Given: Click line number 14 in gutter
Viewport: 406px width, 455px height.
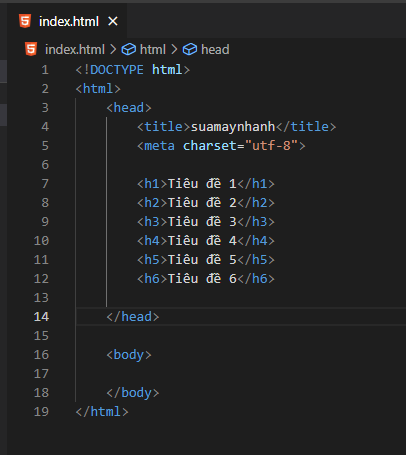Looking at the screenshot, I should 41,317.
